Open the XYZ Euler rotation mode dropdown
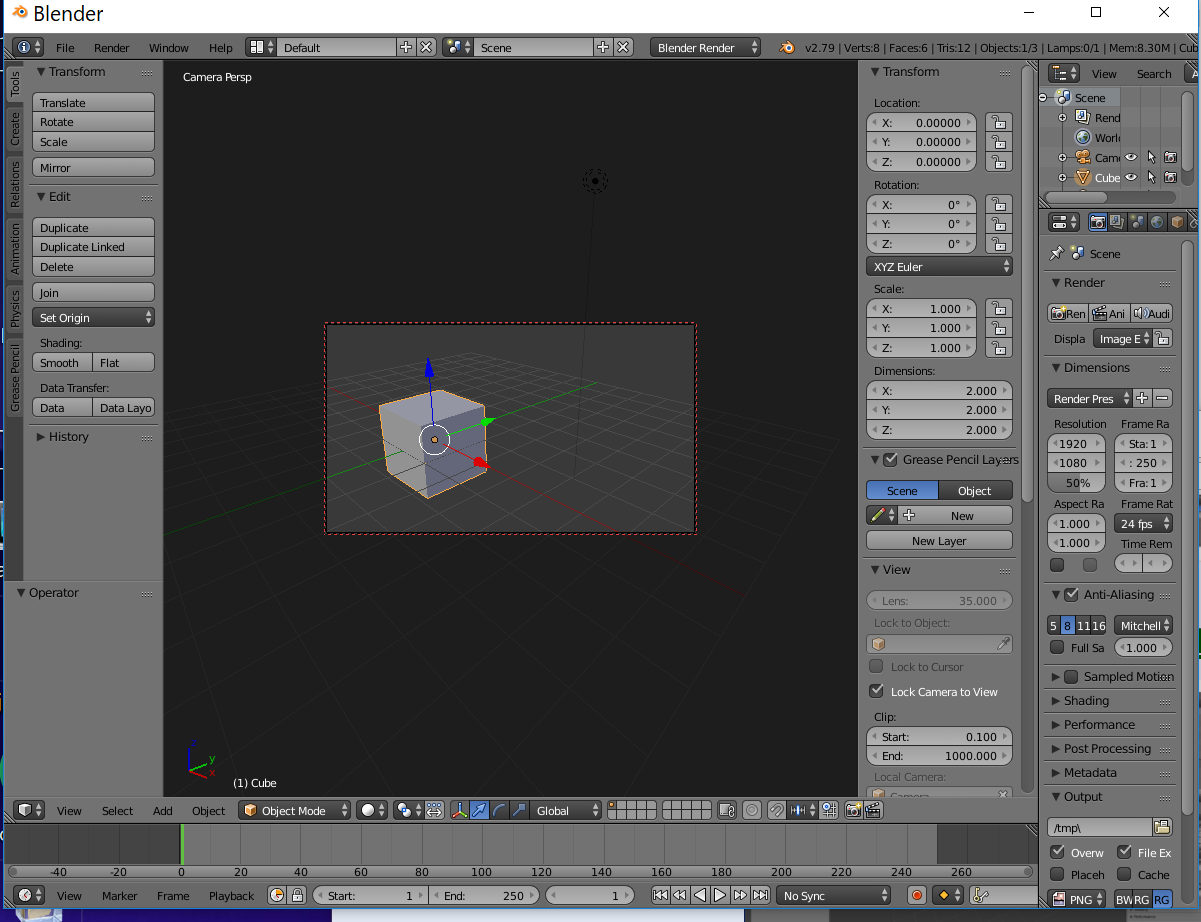1201x922 pixels. pos(939,267)
